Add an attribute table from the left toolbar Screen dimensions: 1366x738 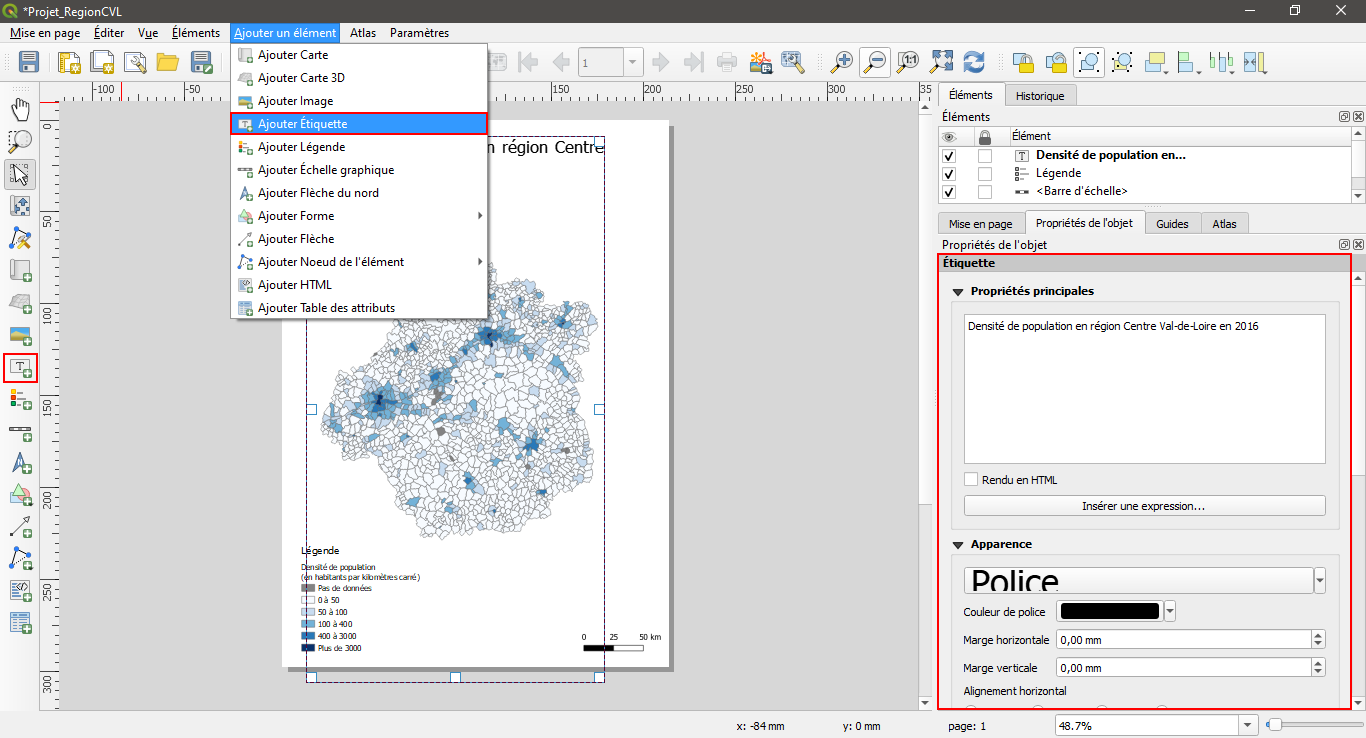pyautogui.click(x=20, y=622)
